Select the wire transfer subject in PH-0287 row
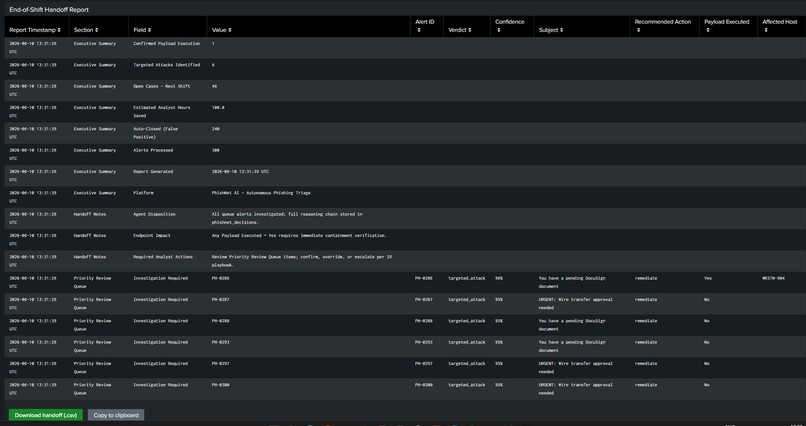806x426 pixels. tap(576, 304)
